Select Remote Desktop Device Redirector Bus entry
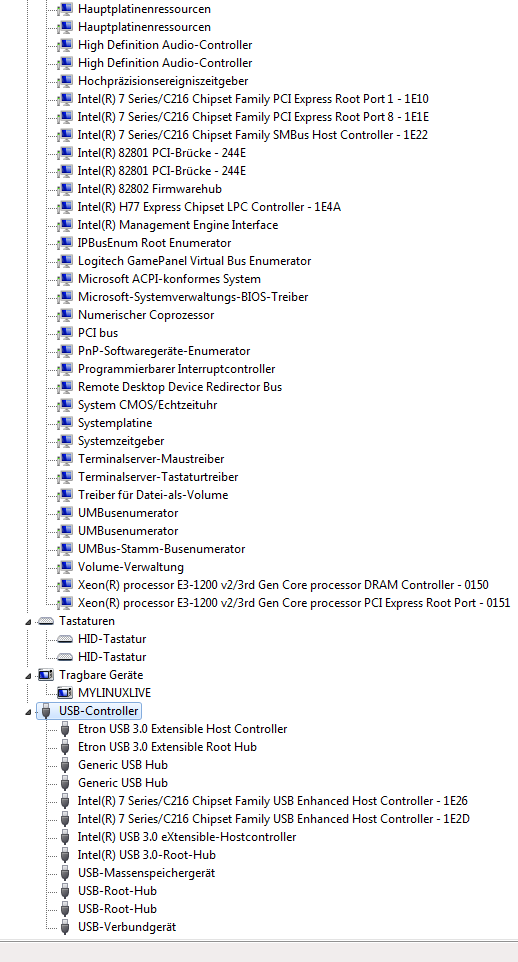The image size is (518, 962). [180, 387]
